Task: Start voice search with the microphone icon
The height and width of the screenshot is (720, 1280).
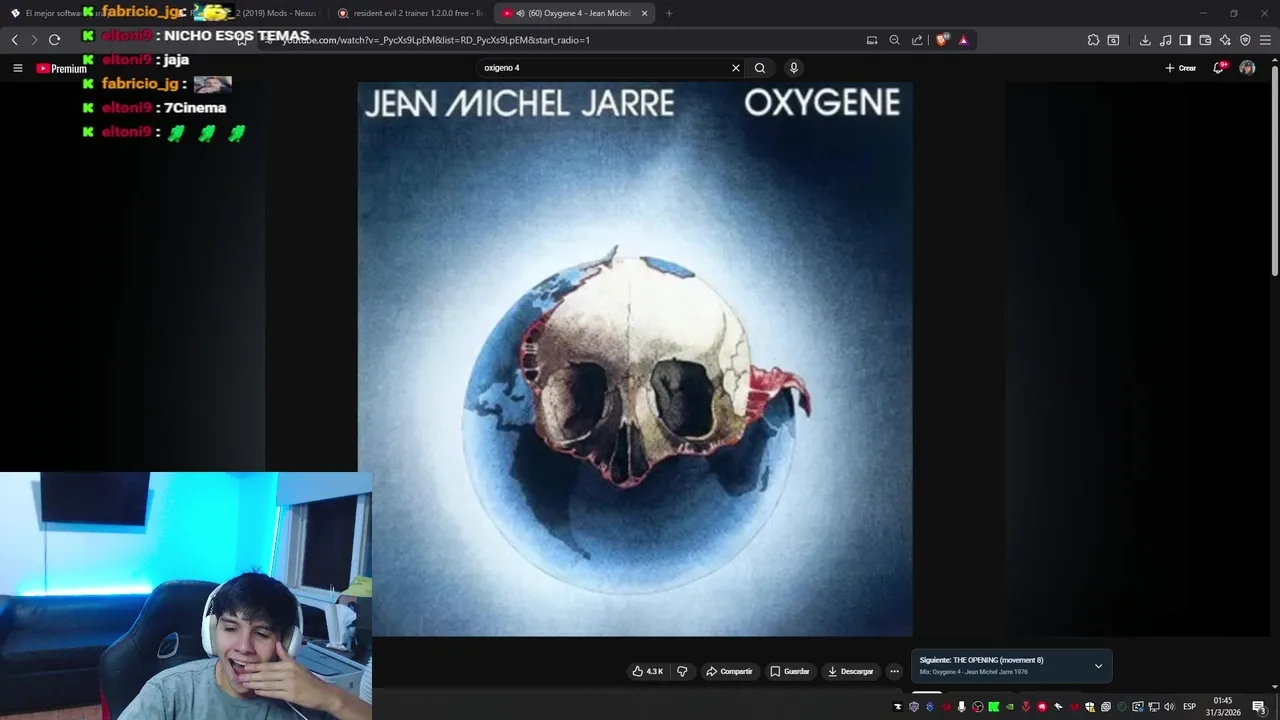Action: click(x=794, y=68)
